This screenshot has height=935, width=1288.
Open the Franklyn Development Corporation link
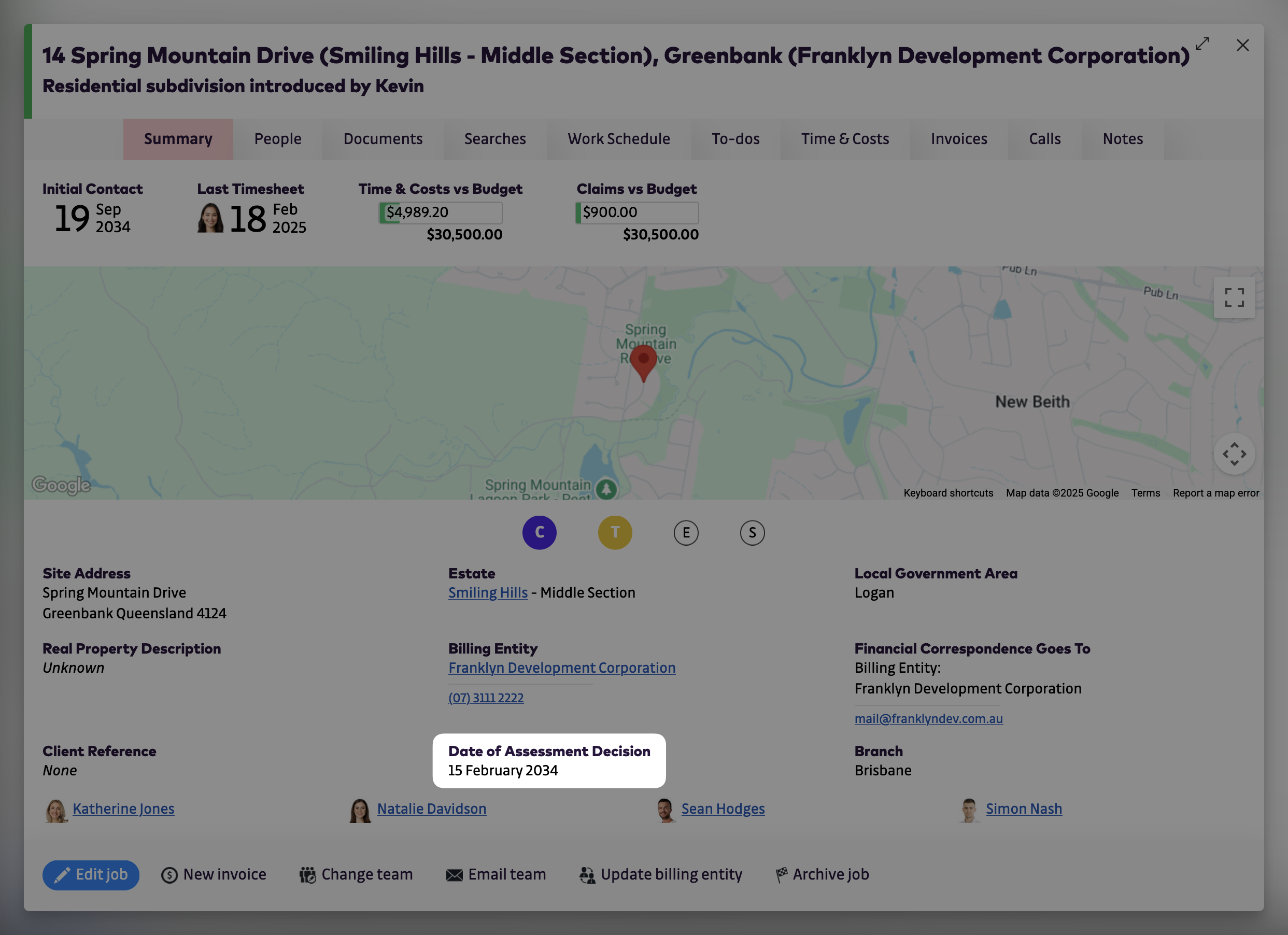[562, 668]
